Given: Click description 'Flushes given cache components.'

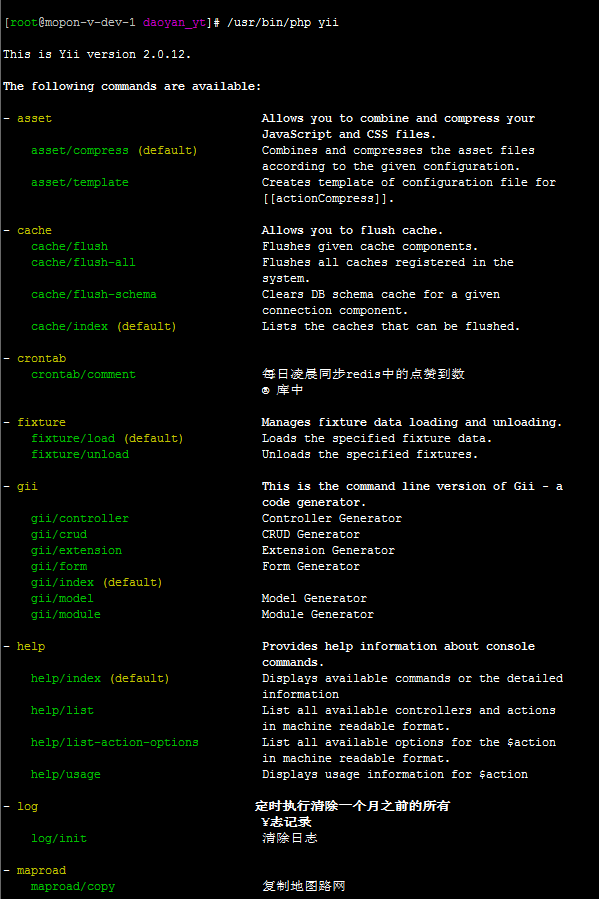Looking at the screenshot, I should click(x=370, y=247).
